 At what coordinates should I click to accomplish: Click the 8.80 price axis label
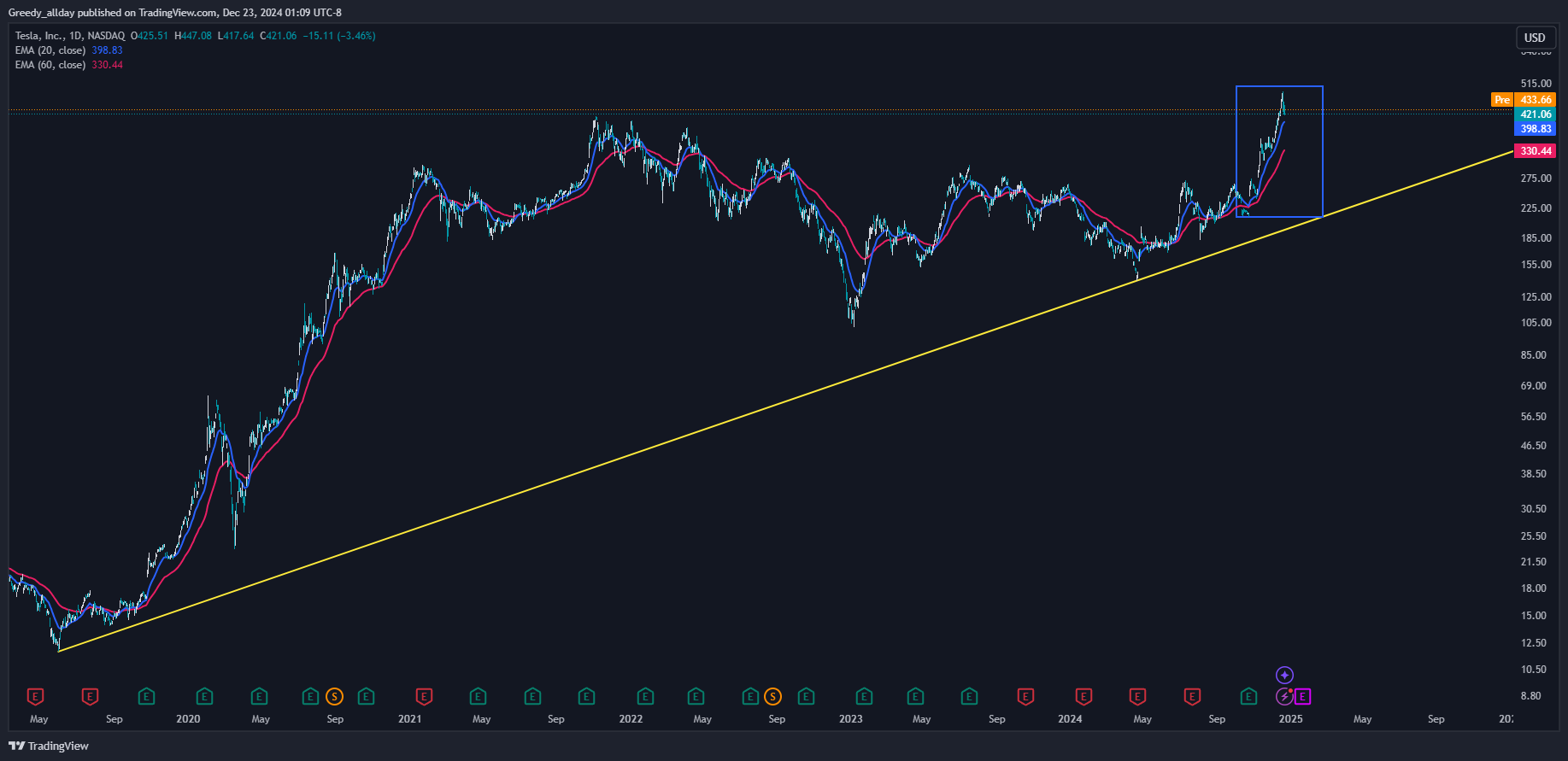[x=1530, y=696]
